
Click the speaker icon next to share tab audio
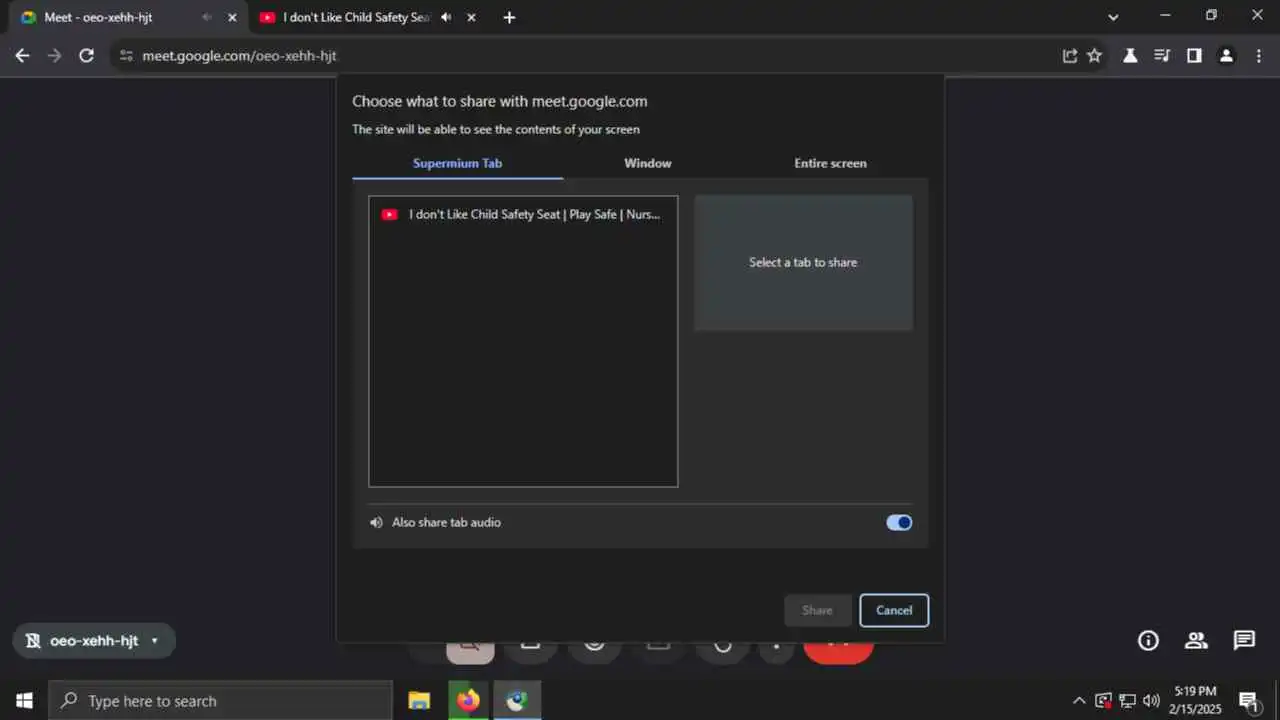tap(376, 522)
